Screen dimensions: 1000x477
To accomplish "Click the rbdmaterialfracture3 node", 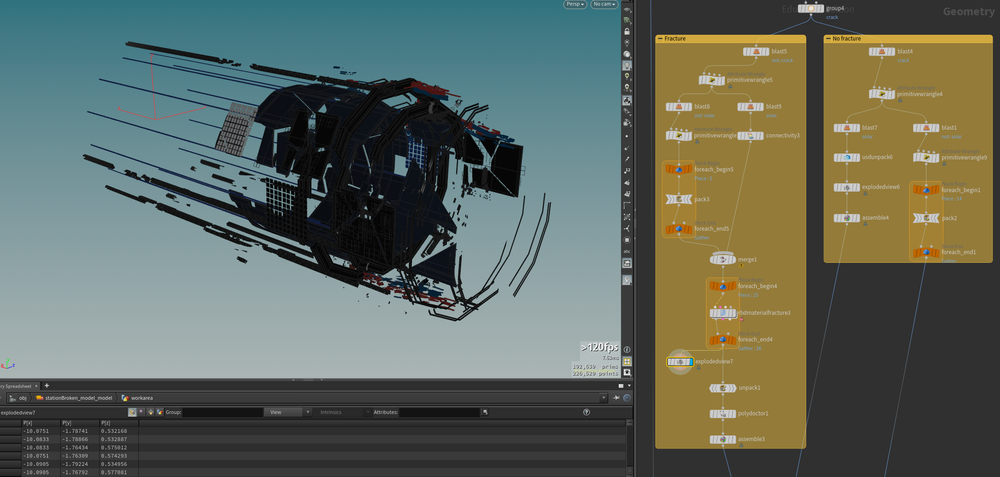I will [x=723, y=313].
